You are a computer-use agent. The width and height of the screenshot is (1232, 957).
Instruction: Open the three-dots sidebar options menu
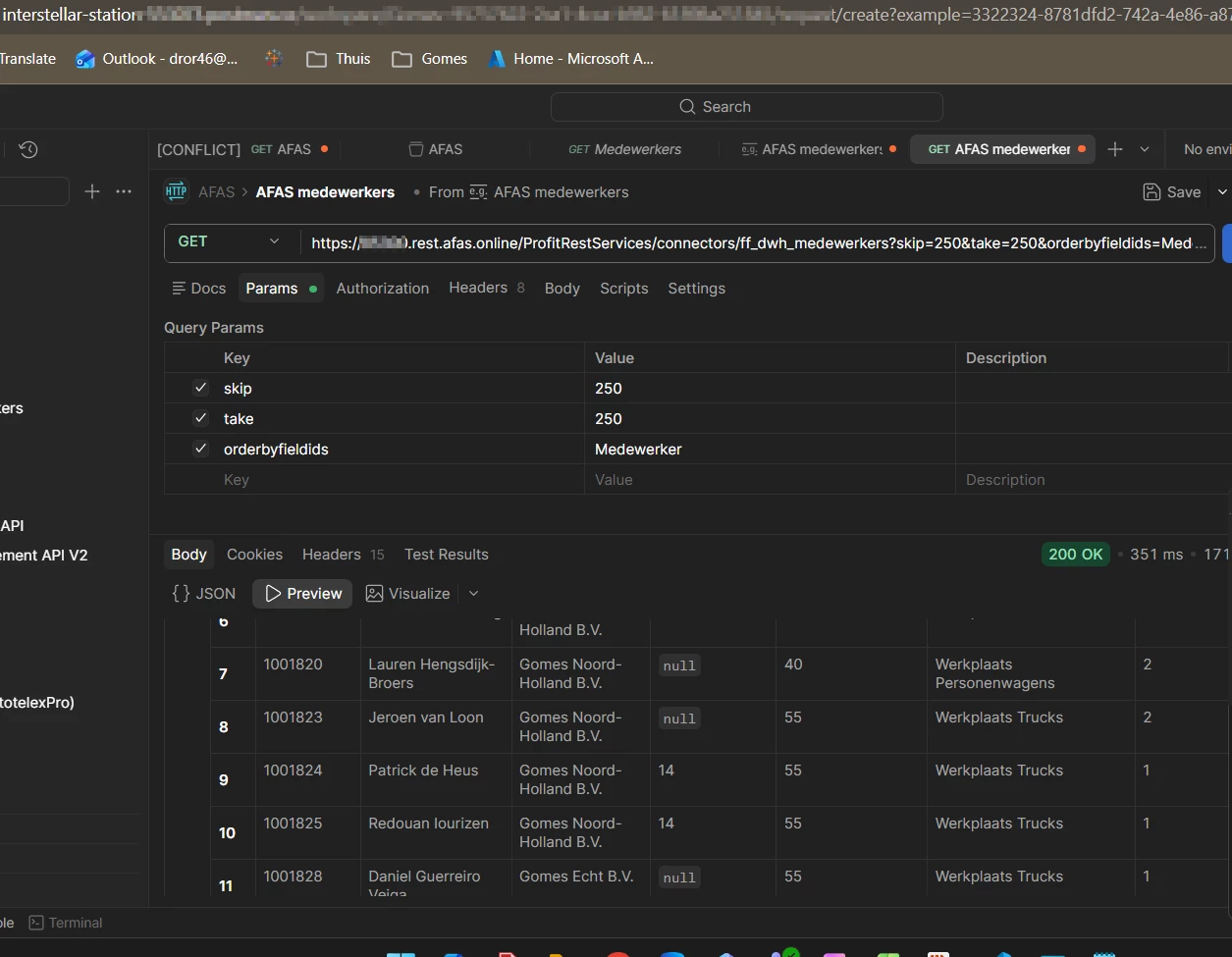point(124,191)
